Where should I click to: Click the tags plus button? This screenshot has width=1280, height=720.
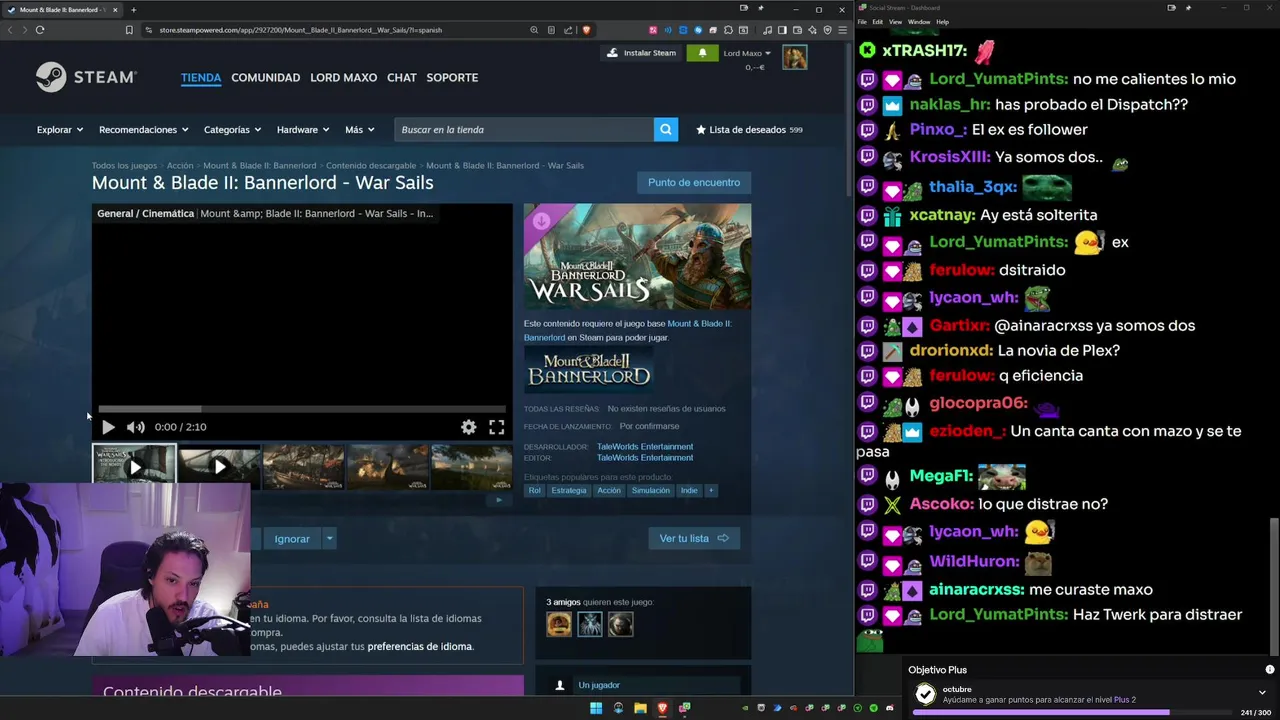[x=711, y=491]
